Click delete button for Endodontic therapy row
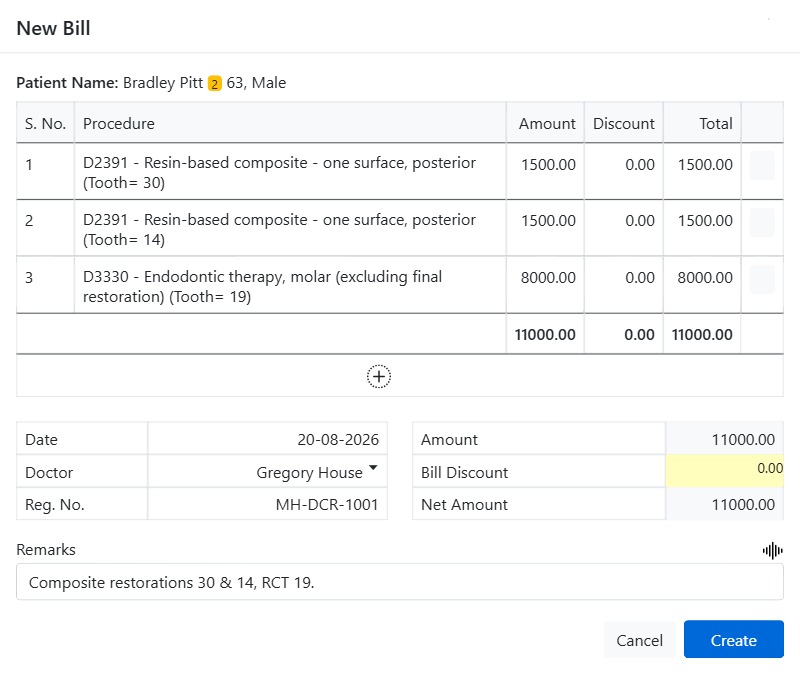This screenshot has height=674, width=800. point(762,279)
